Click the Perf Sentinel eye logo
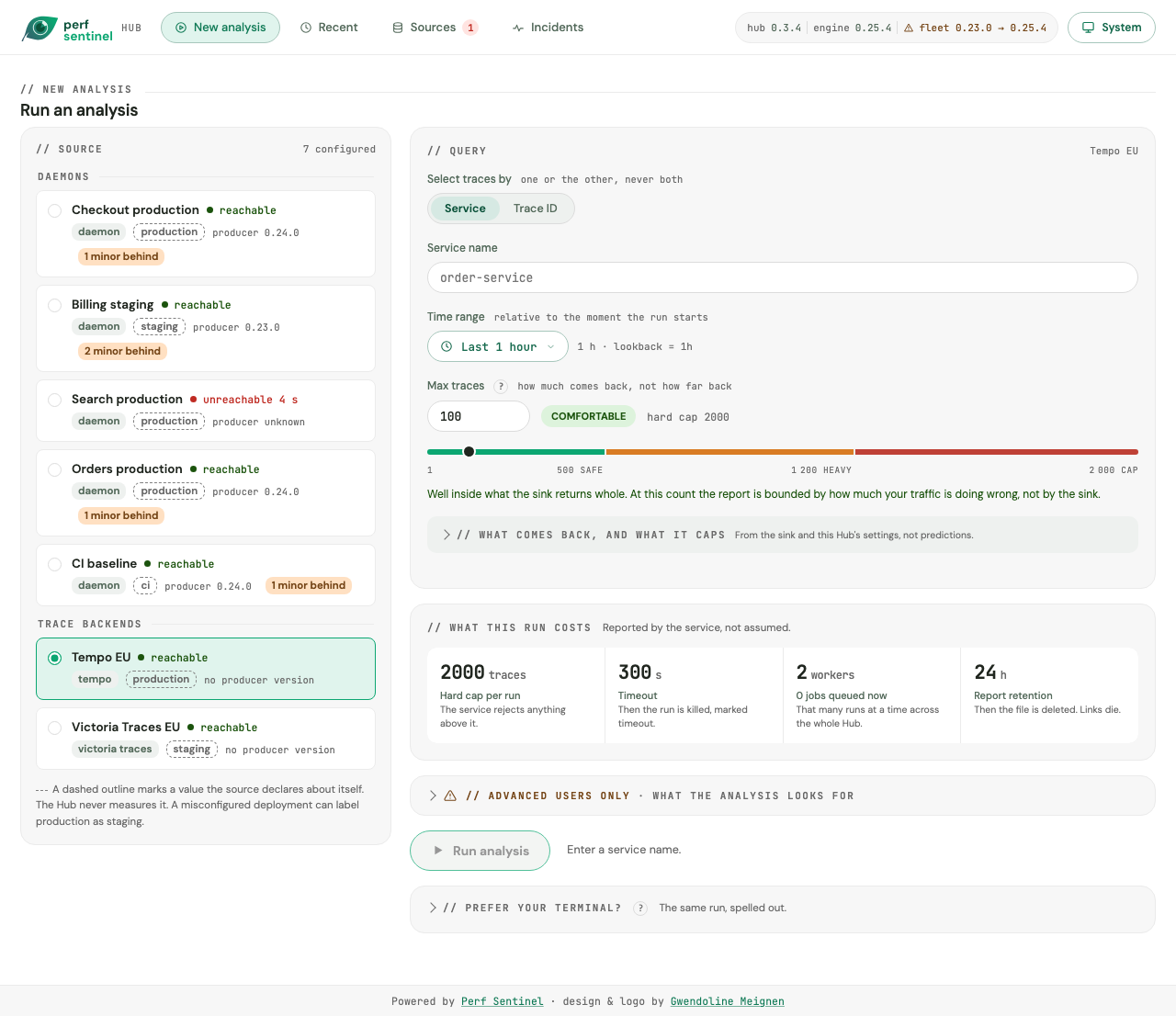1176x1016 pixels. tap(40, 28)
